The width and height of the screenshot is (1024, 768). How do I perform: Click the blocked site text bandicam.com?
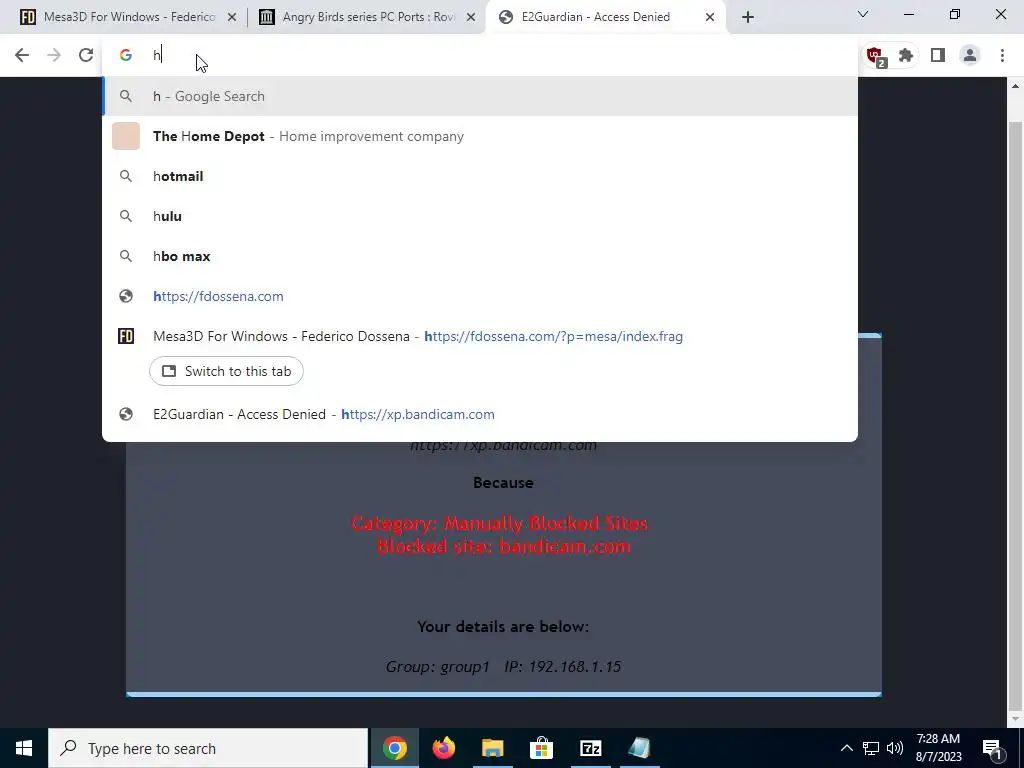pos(565,546)
